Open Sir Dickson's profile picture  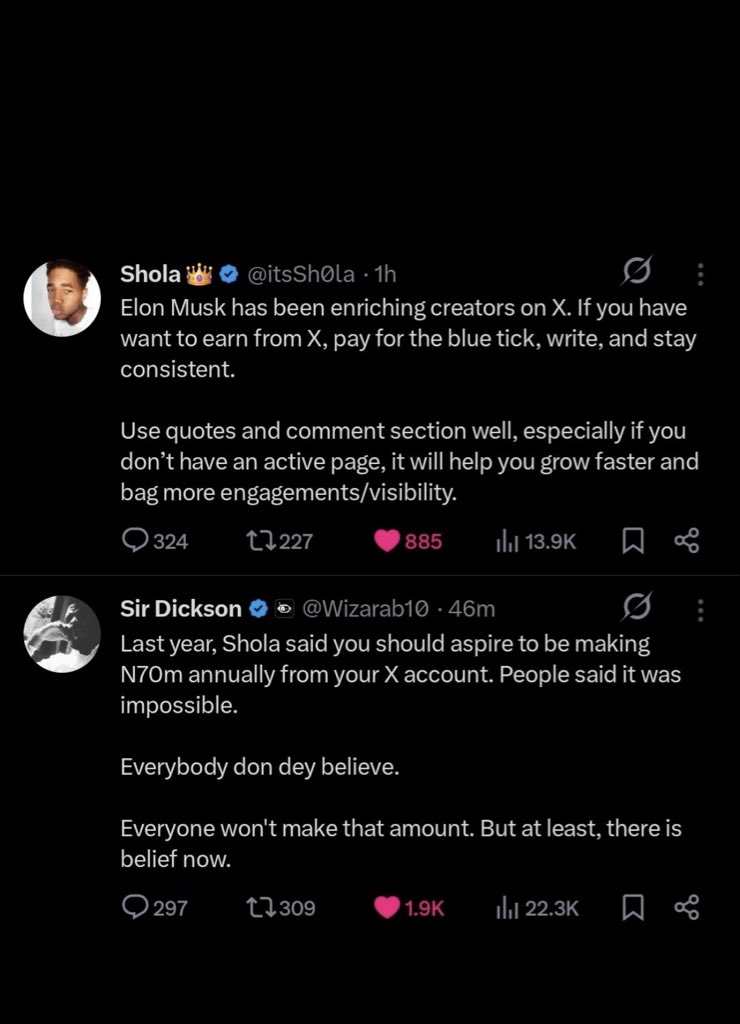[x=62, y=635]
